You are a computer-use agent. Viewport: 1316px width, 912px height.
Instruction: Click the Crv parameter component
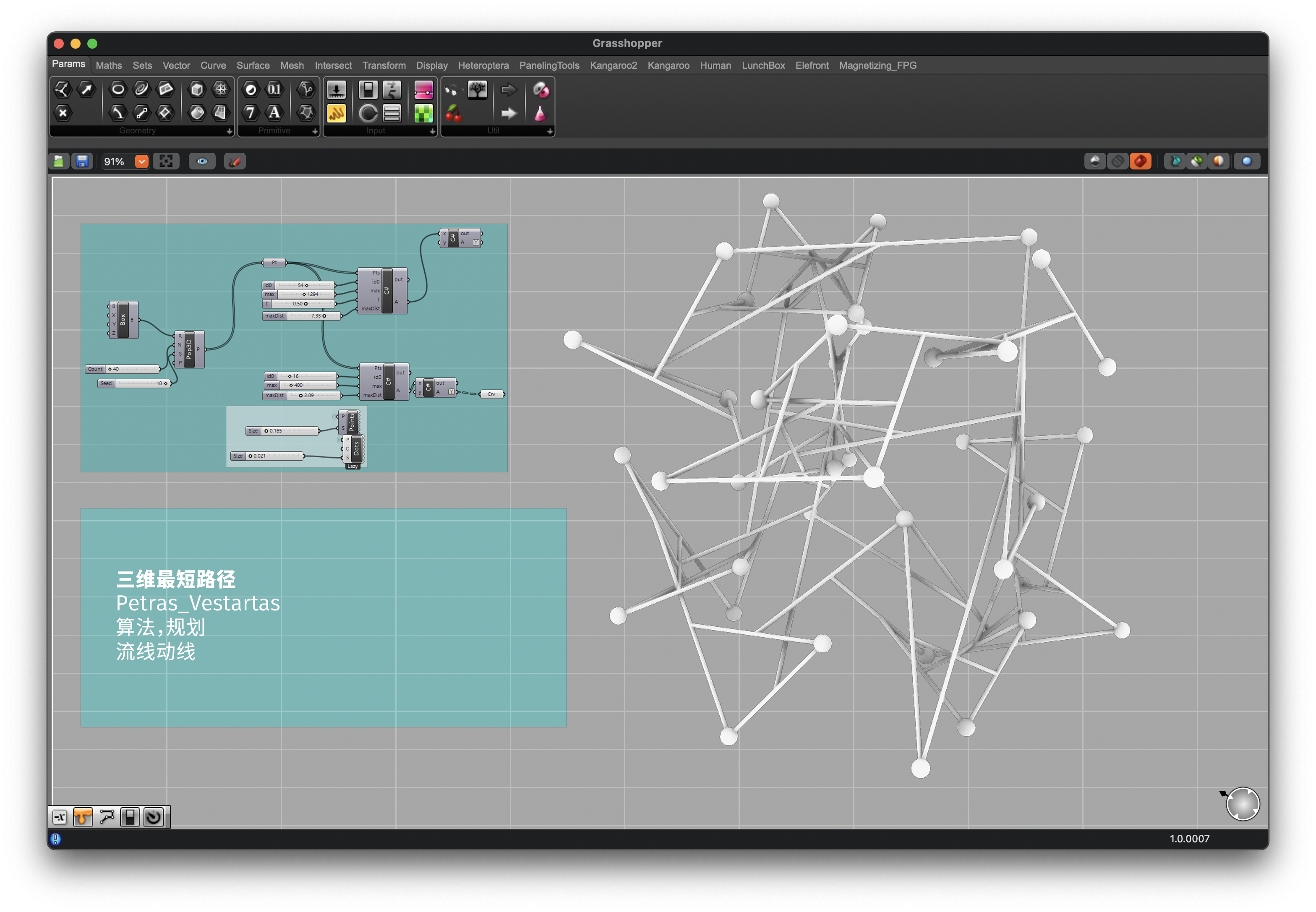click(x=491, y=394)
